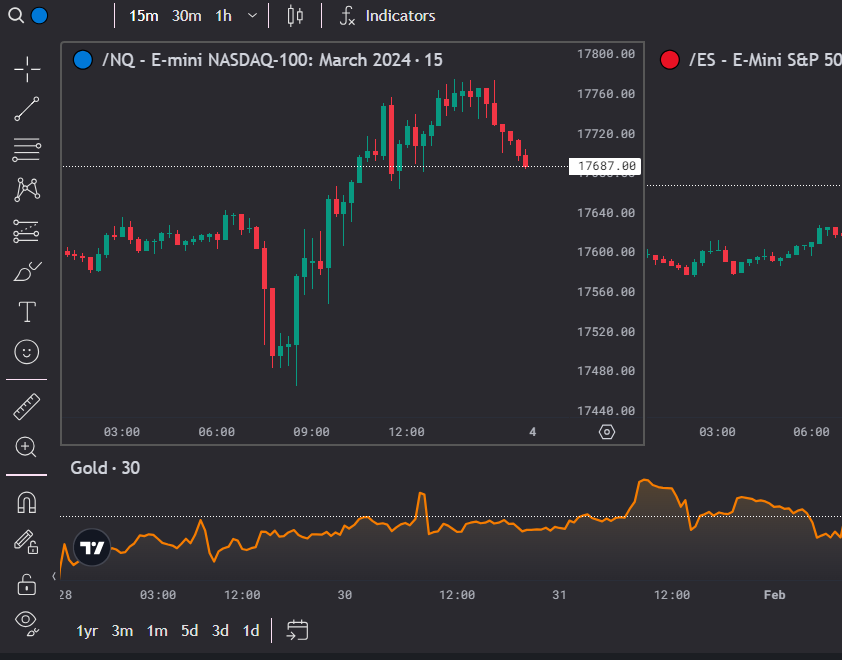Set date range to 5d
842x660 pixels.
click(190, 630)
